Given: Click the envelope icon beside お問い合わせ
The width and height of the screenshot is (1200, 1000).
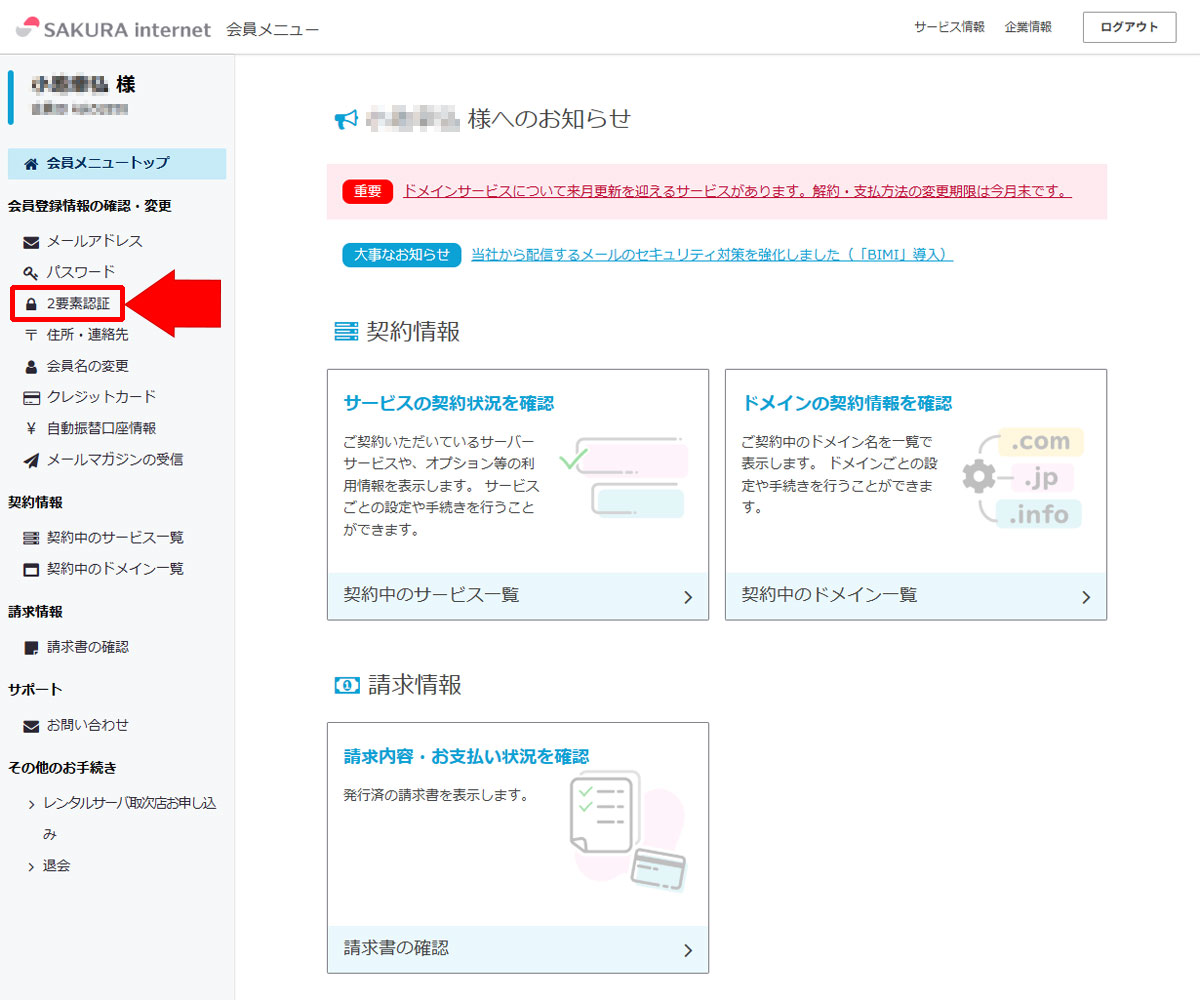Looking at the screenshot, I should pyautogui.click(x=31, y=726).
